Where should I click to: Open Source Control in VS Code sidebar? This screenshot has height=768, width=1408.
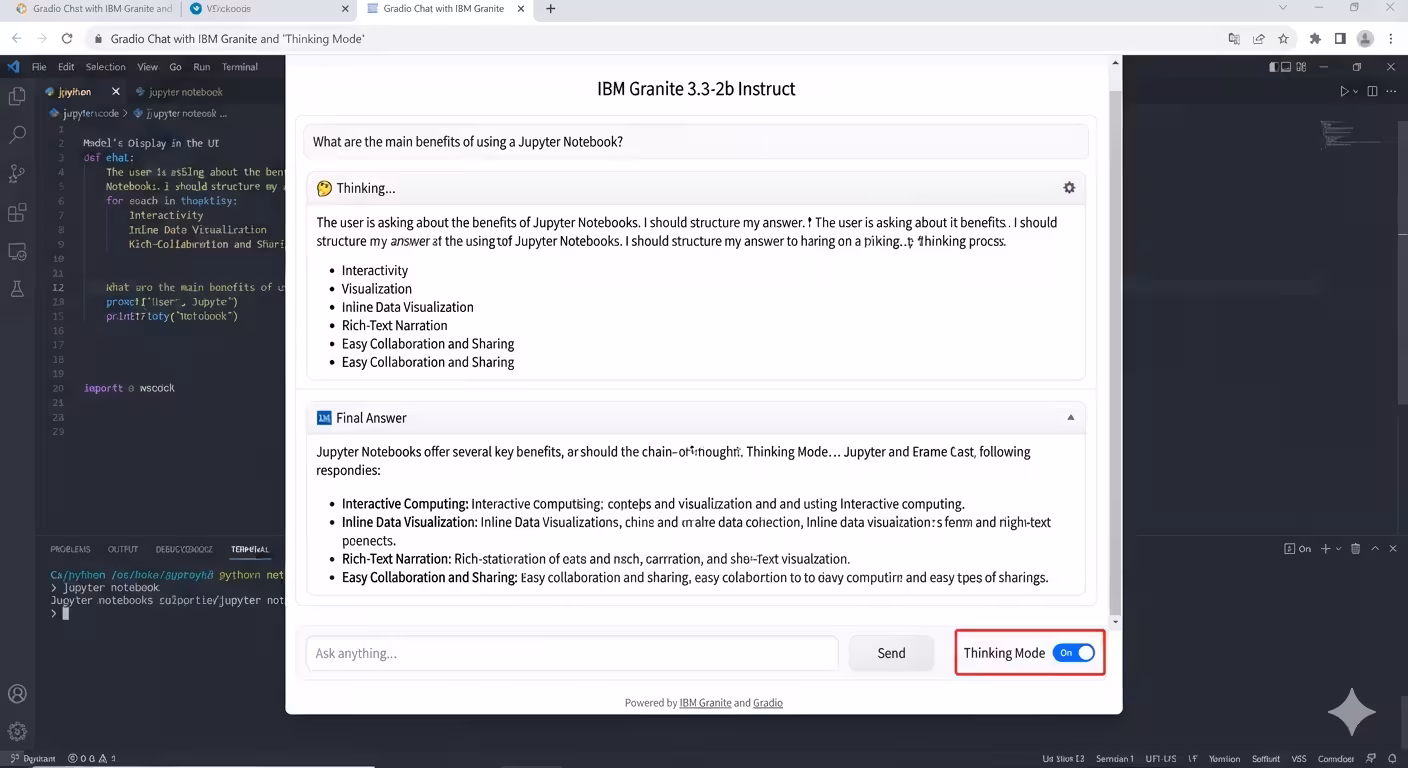click(17, 174)
